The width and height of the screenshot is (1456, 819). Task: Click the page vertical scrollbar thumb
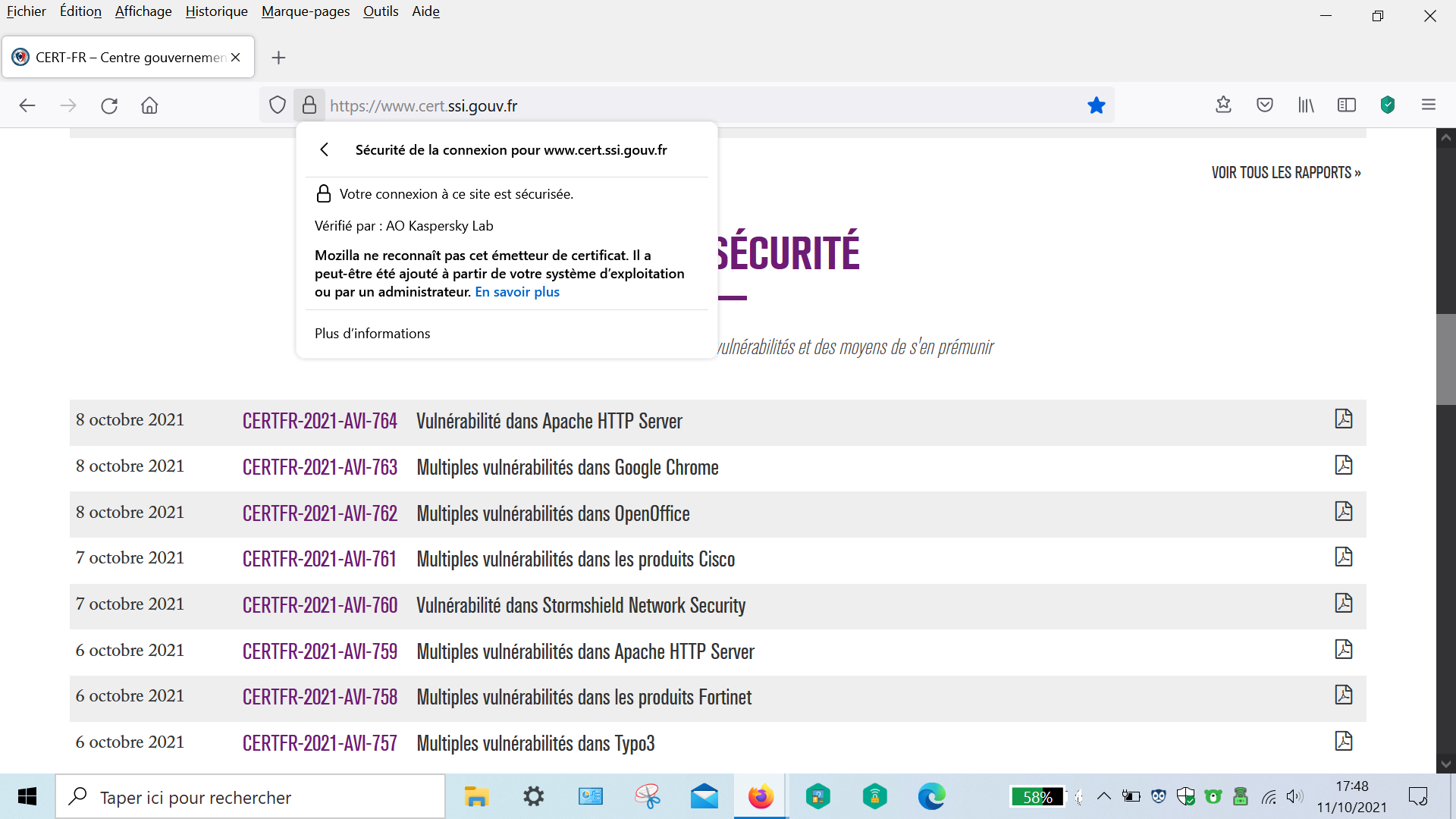coord(1445,359)
